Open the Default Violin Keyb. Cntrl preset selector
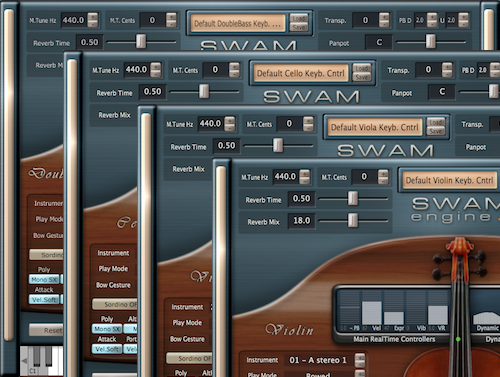 point(450,180)
